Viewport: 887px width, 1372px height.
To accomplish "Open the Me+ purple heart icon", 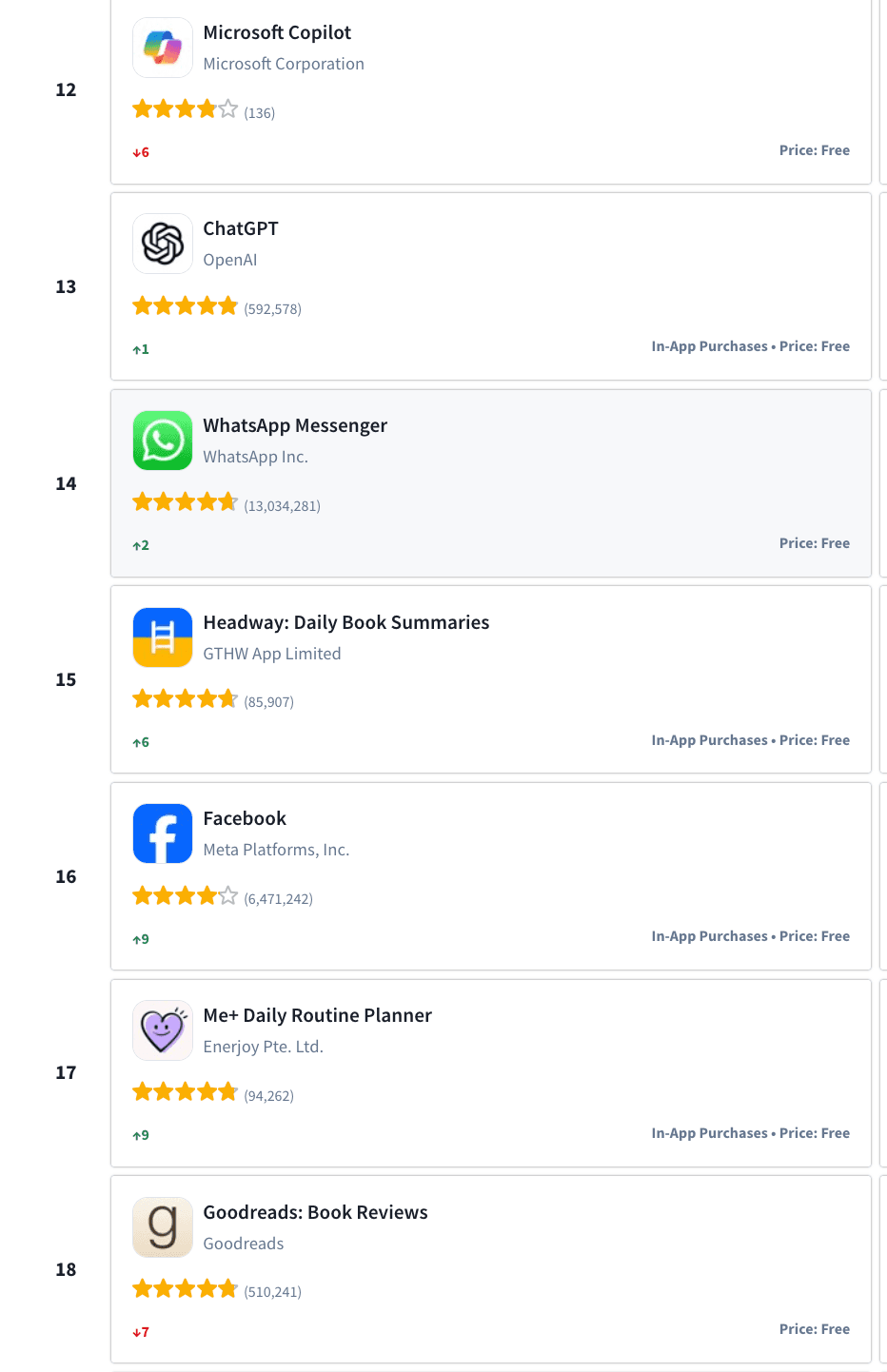I will (163, 1030).
